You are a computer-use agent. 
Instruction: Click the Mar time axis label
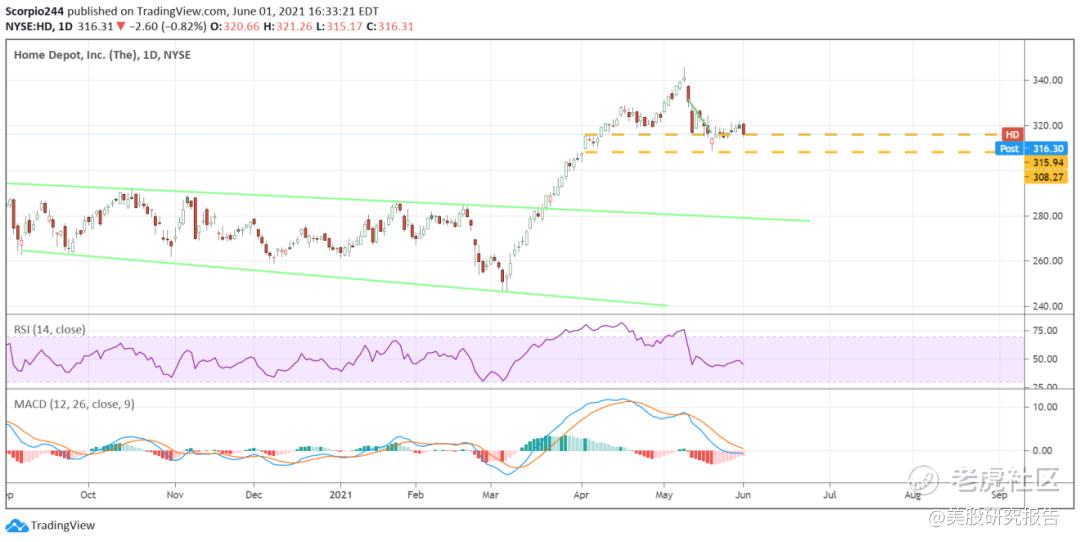tap(490, 494)
